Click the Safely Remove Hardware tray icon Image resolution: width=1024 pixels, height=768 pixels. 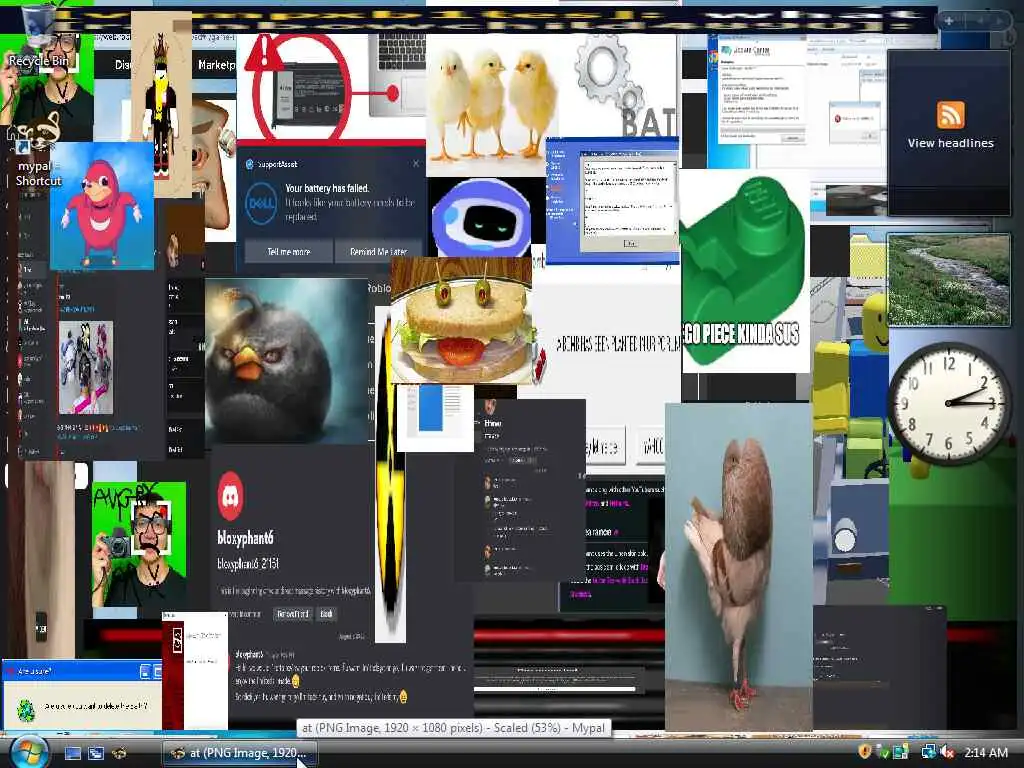[882, 752]
